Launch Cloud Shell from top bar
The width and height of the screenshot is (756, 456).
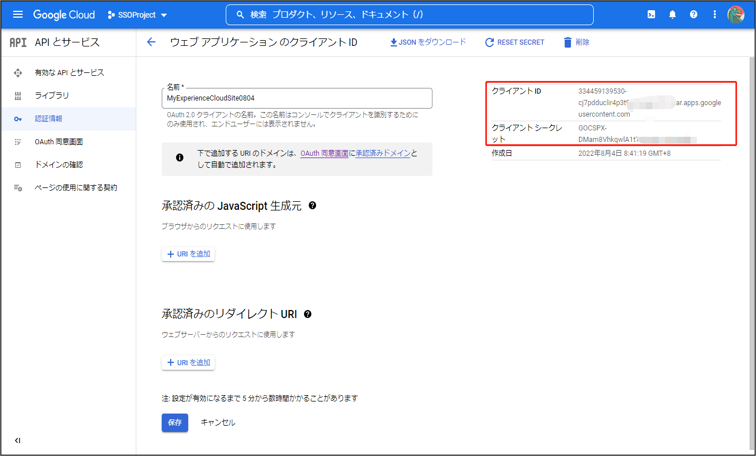(x=651, y=15)
